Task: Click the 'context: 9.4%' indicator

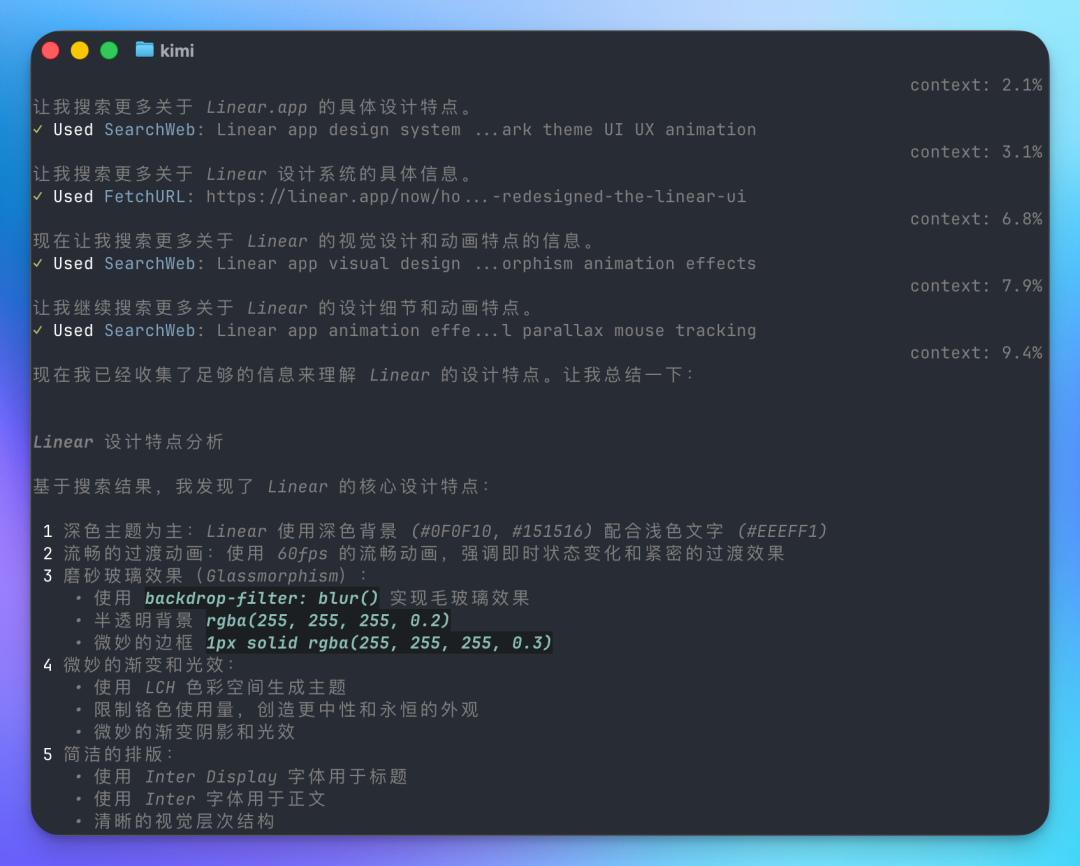Action: pyautogui.click(x=975, y=353)
